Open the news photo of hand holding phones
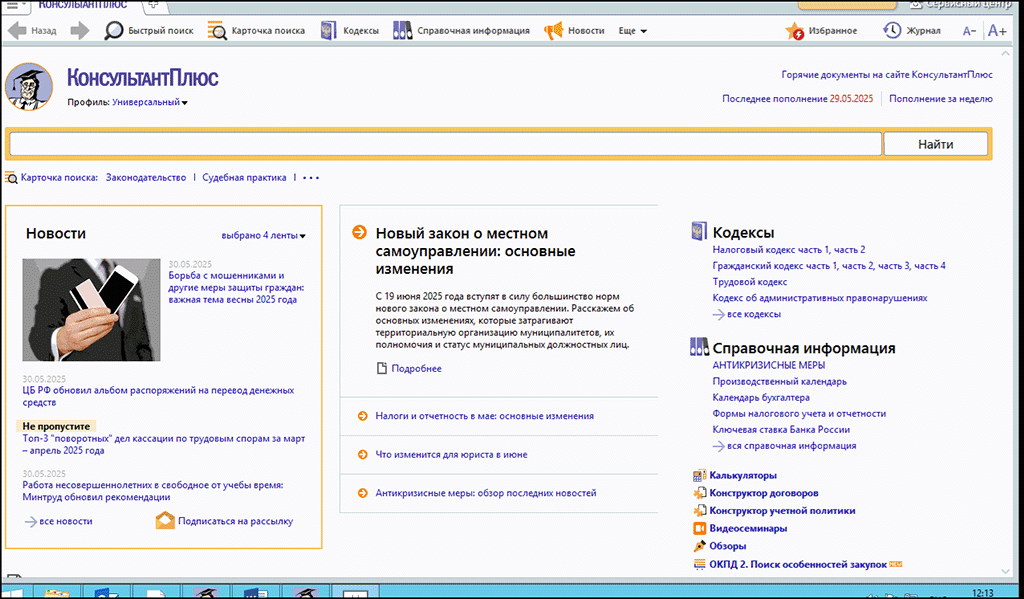This screenshot has width=1024, height=599. click(x=91, y=310)
